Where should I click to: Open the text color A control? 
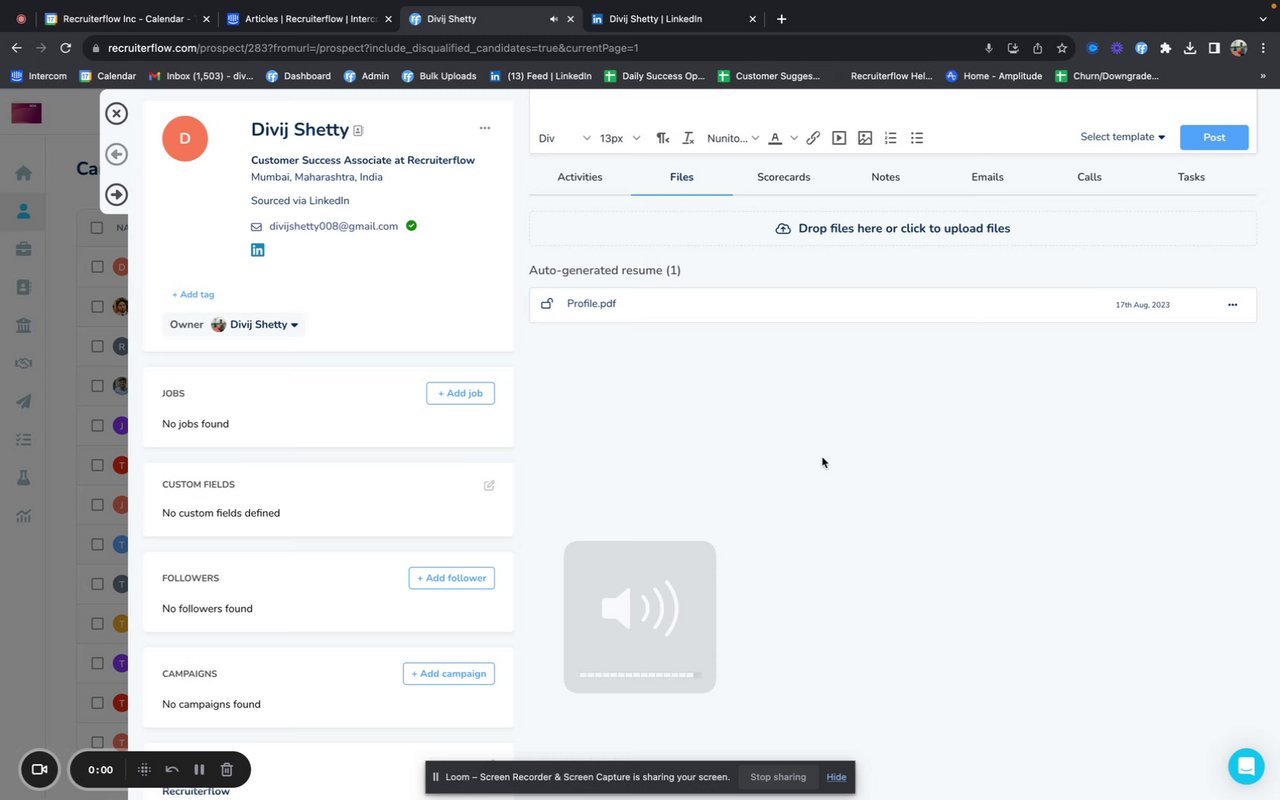(x=775, y=138)
